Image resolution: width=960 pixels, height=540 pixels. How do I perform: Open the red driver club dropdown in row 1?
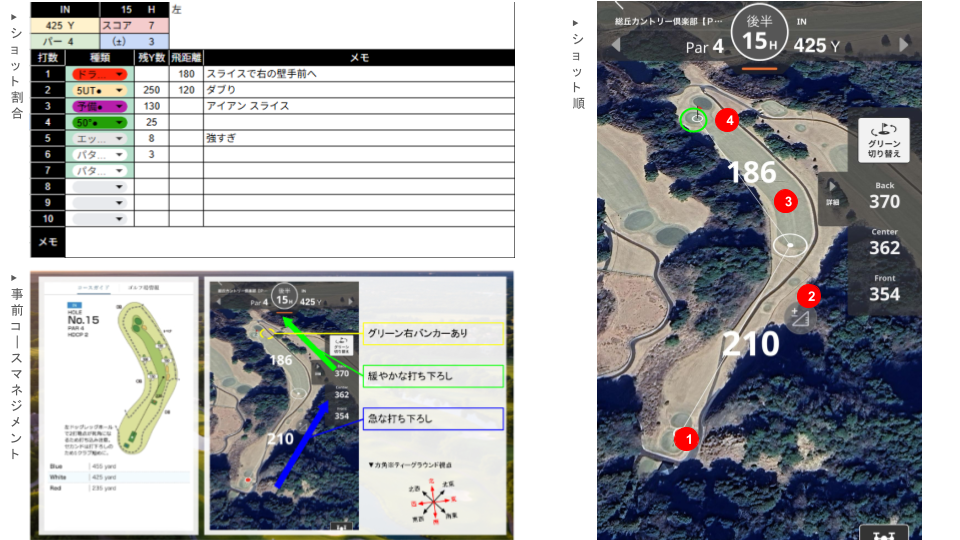pyautogui.click(x=97, y=74)
